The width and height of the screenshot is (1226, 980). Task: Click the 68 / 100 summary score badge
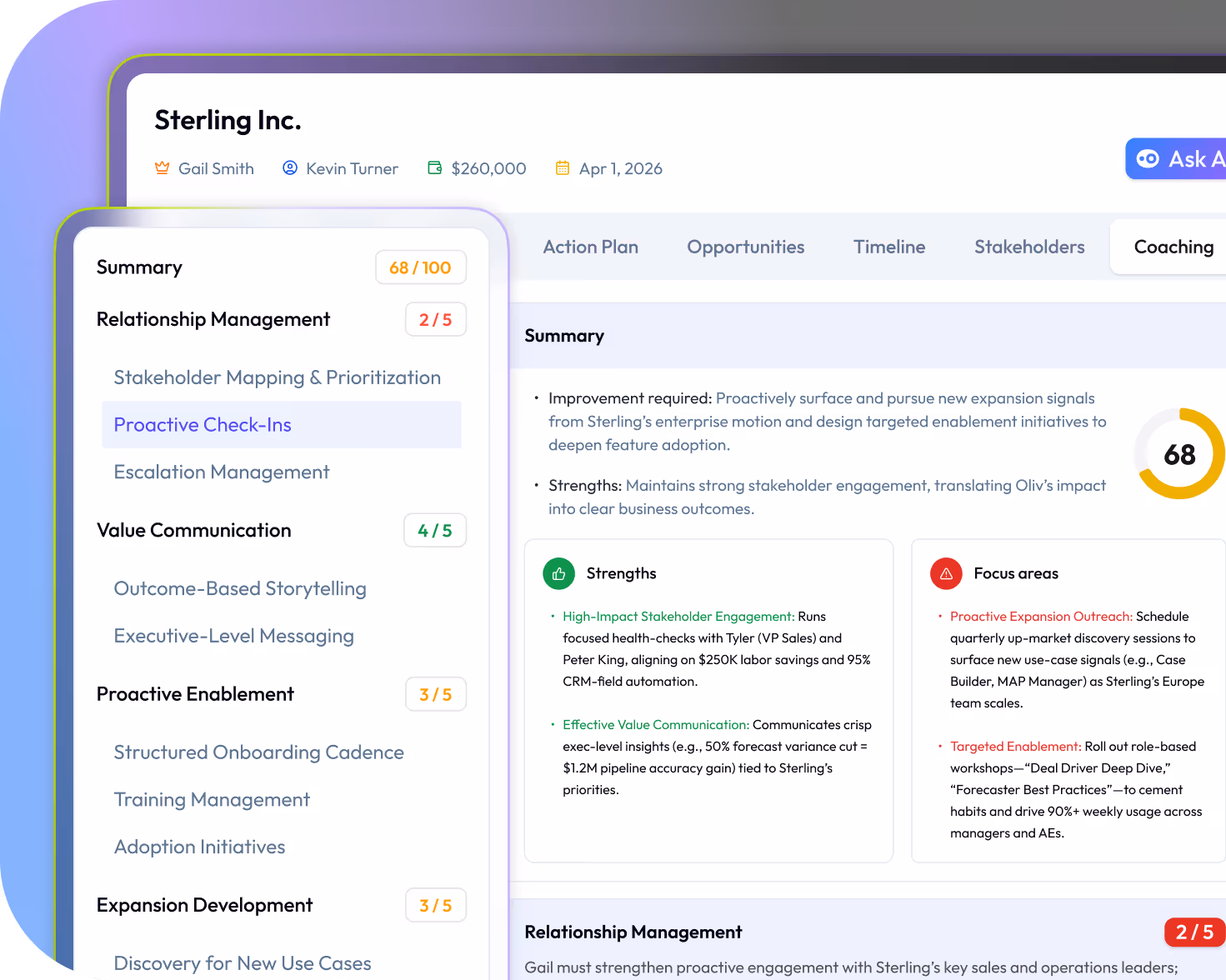[421, 267]
